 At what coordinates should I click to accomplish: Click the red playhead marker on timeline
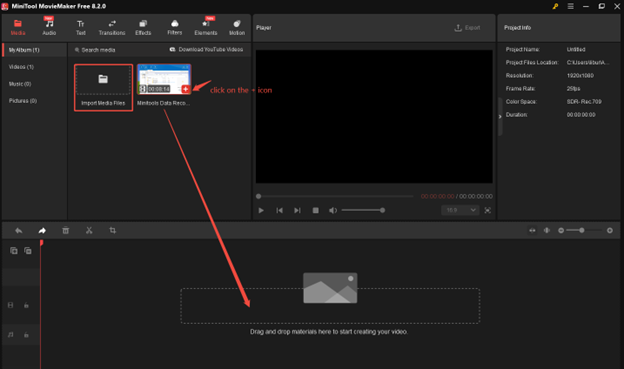tap(41, 242)
